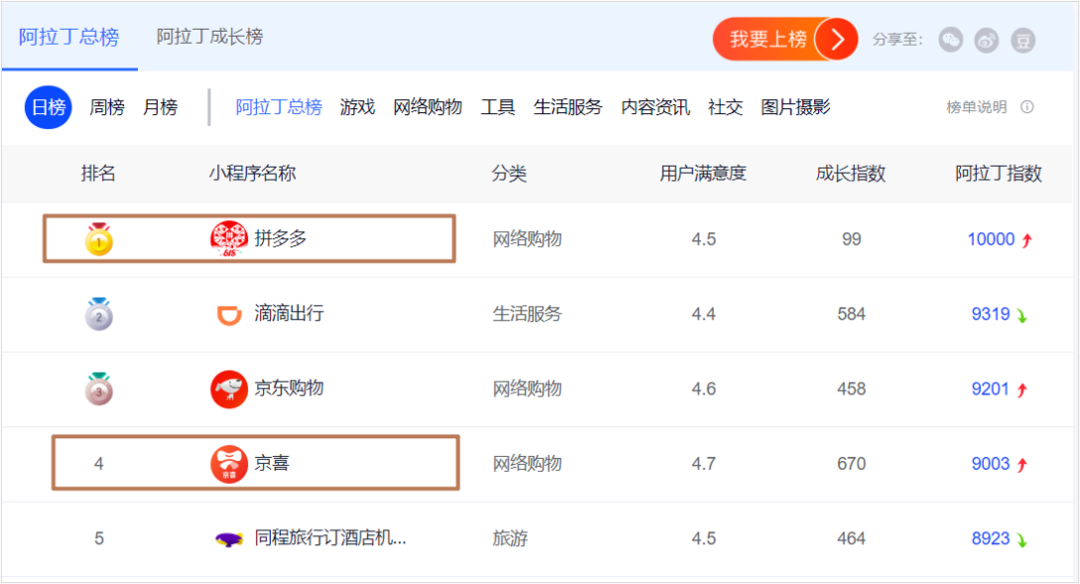Share via the WeChat icon

click(951, 40)
